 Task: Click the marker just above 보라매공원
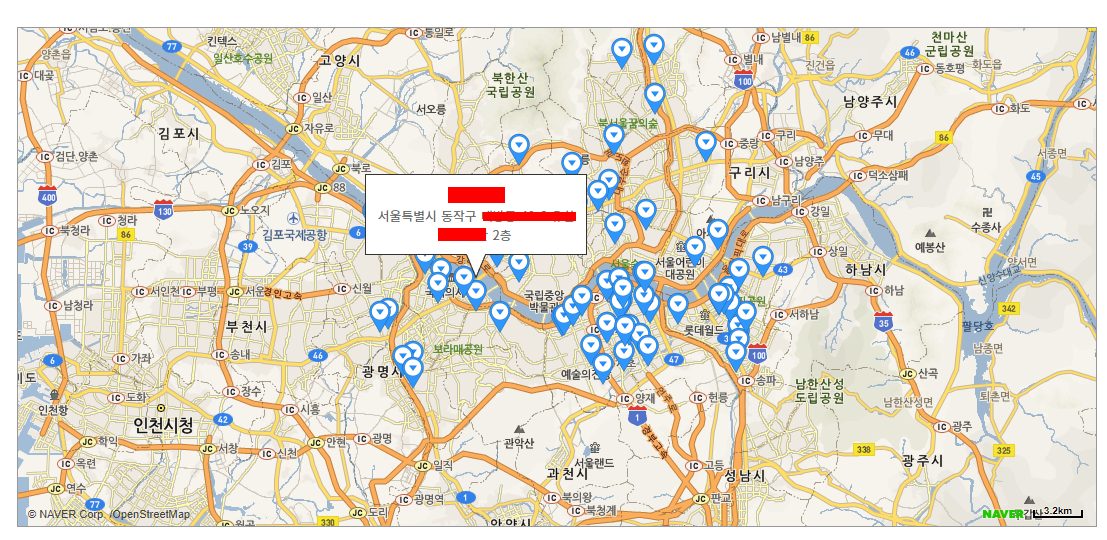(500, 314)
